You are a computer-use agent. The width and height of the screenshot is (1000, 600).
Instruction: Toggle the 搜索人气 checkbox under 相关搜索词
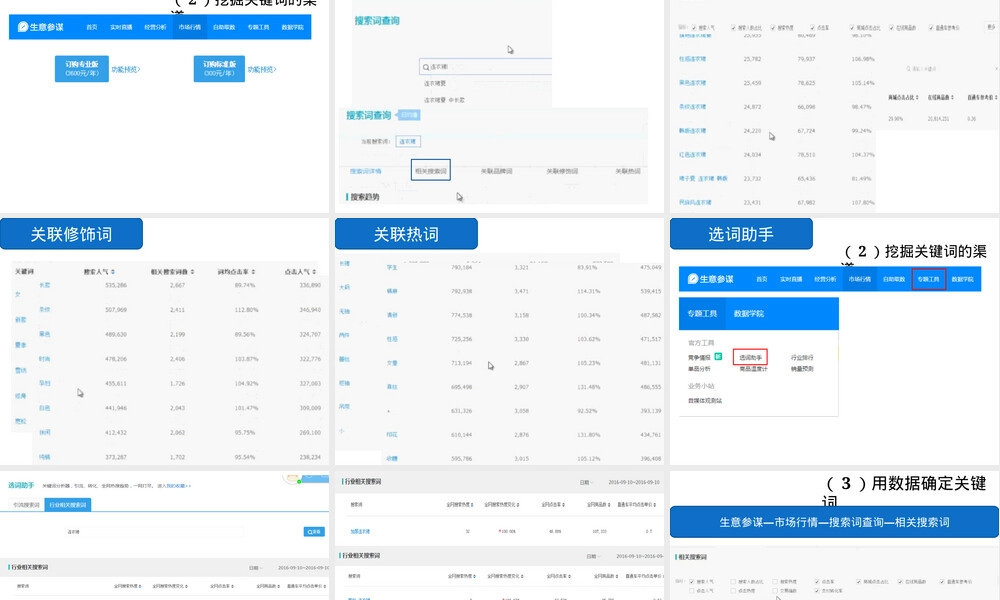coord(692,582)
